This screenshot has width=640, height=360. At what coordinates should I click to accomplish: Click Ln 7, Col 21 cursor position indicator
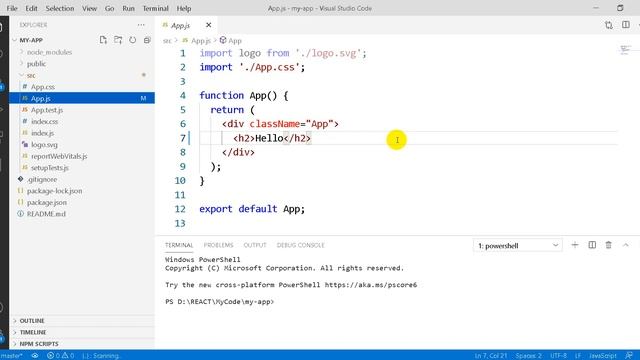(490, 356)
